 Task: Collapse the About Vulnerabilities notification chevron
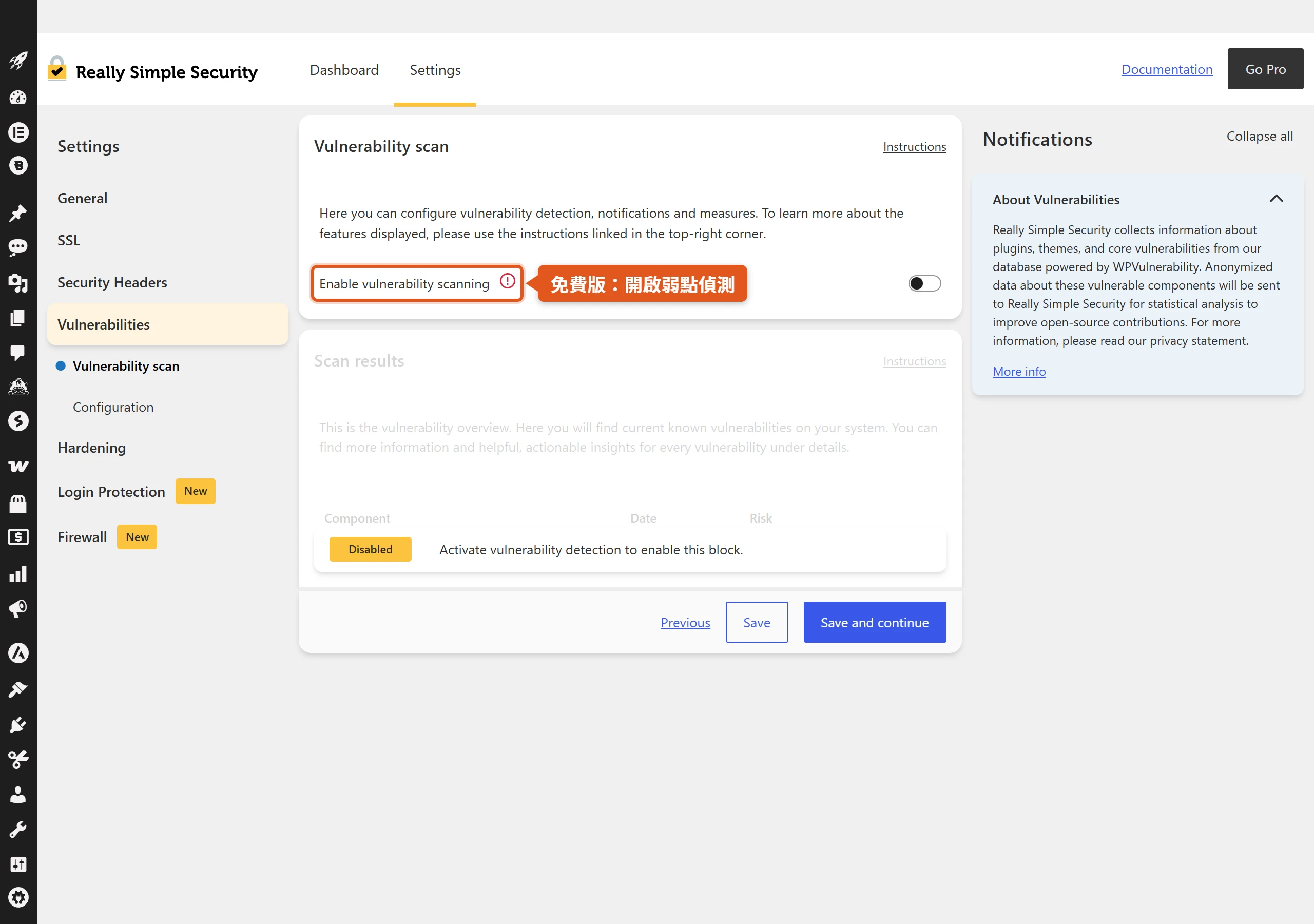coord(1276,199)
